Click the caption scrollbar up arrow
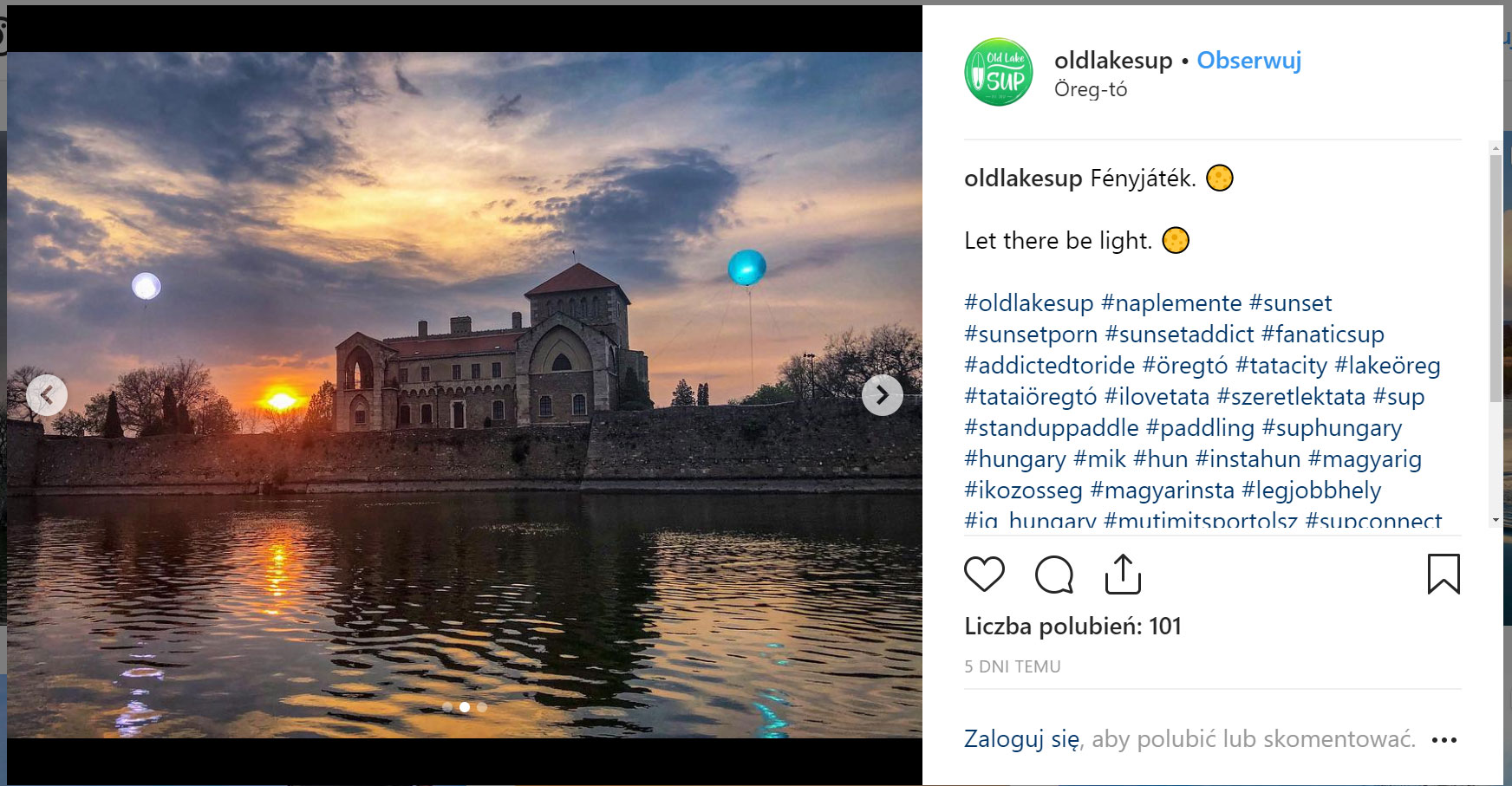Screen dimensions: 1512x786 (1496, 148)
